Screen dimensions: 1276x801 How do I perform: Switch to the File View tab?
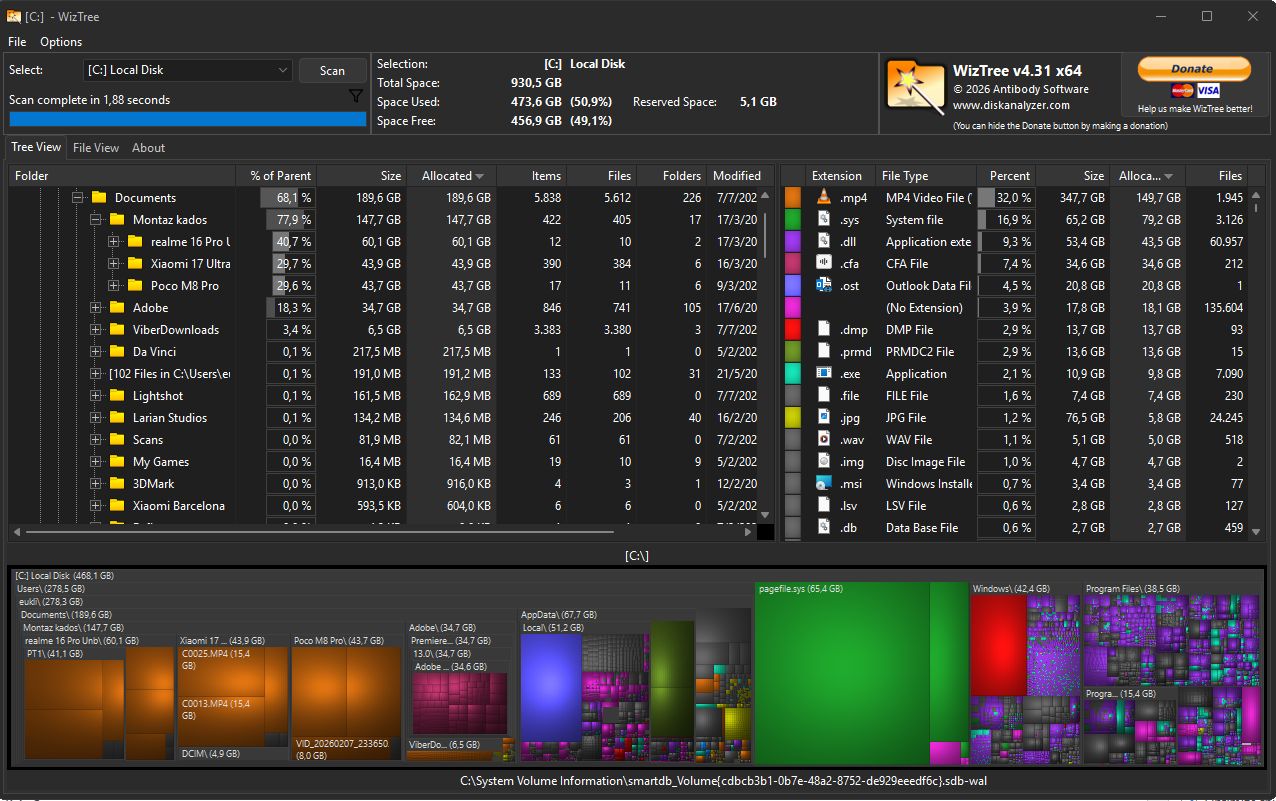tap(96, 147)
